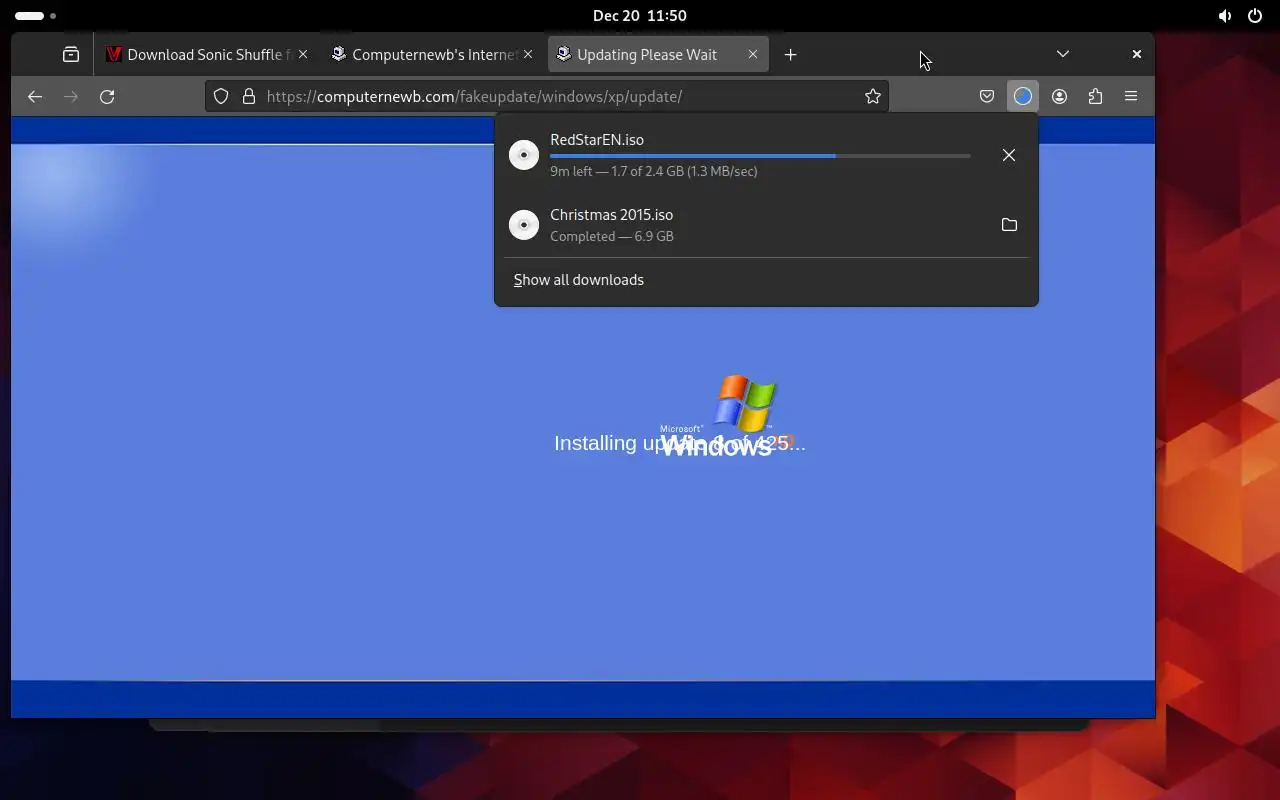Open the Firefox account icon
The image size is (1280, 800).
(x=1059, y=97)
